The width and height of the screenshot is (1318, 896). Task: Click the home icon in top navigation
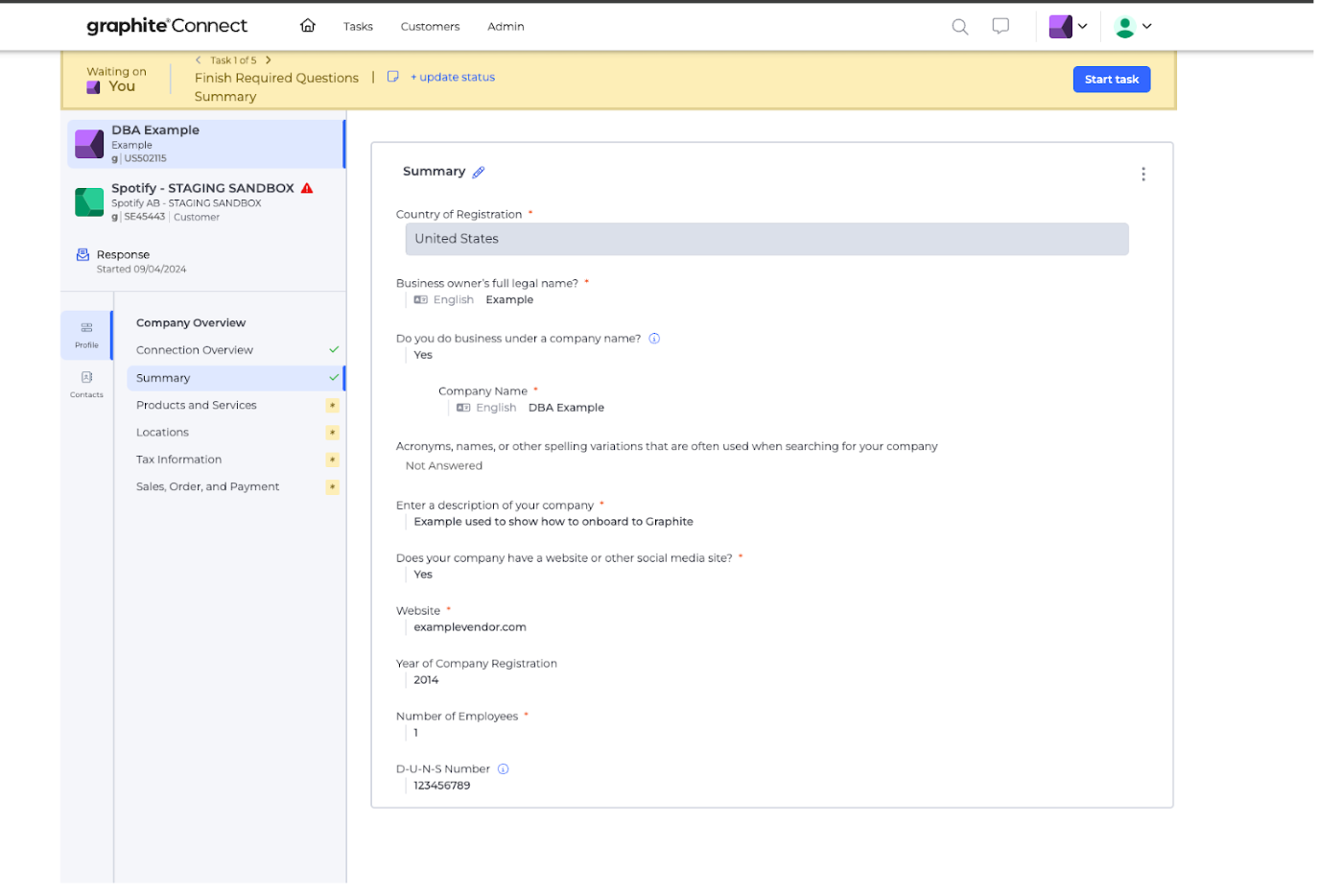pyautogui.click(x=308, y=26)
